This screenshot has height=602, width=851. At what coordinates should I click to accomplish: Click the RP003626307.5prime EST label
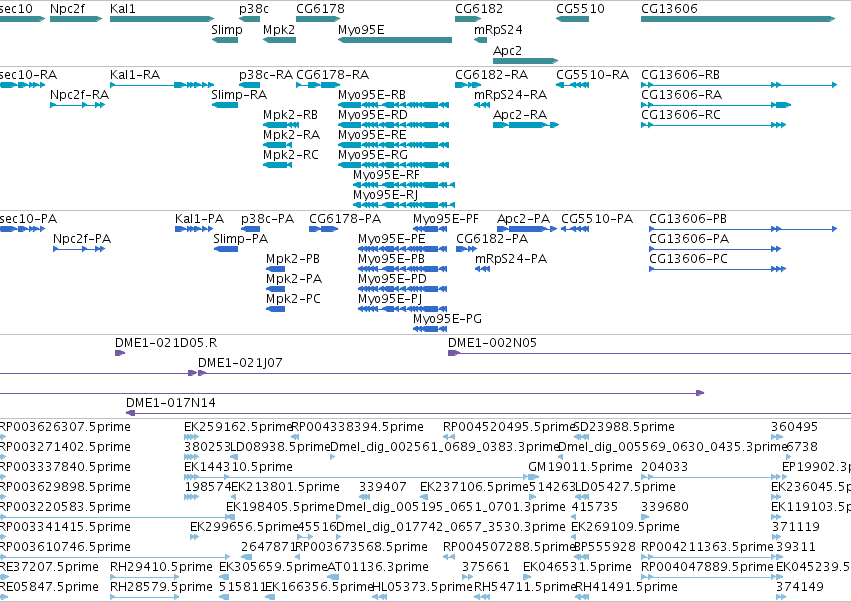[65, 427]
